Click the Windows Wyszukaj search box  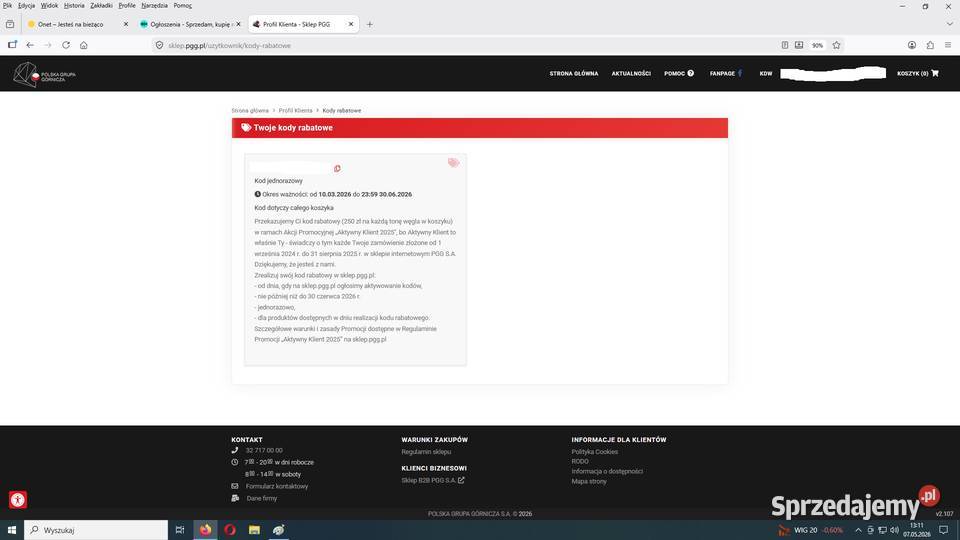[96, 530]
